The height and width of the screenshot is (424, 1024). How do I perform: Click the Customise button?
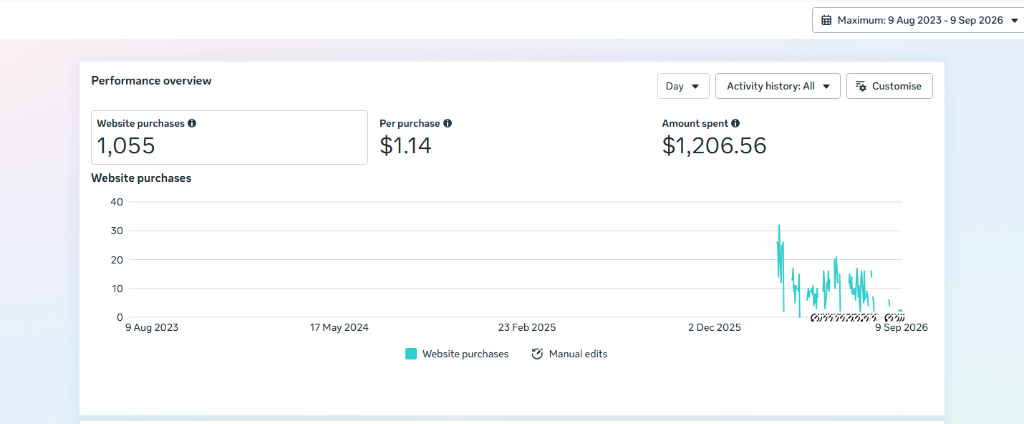[889, 86]
